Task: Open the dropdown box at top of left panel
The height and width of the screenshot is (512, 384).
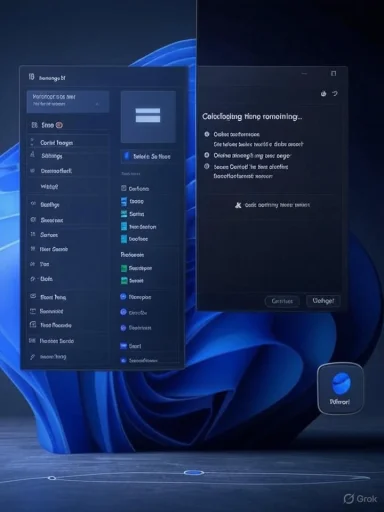Action: click(68, 101)
